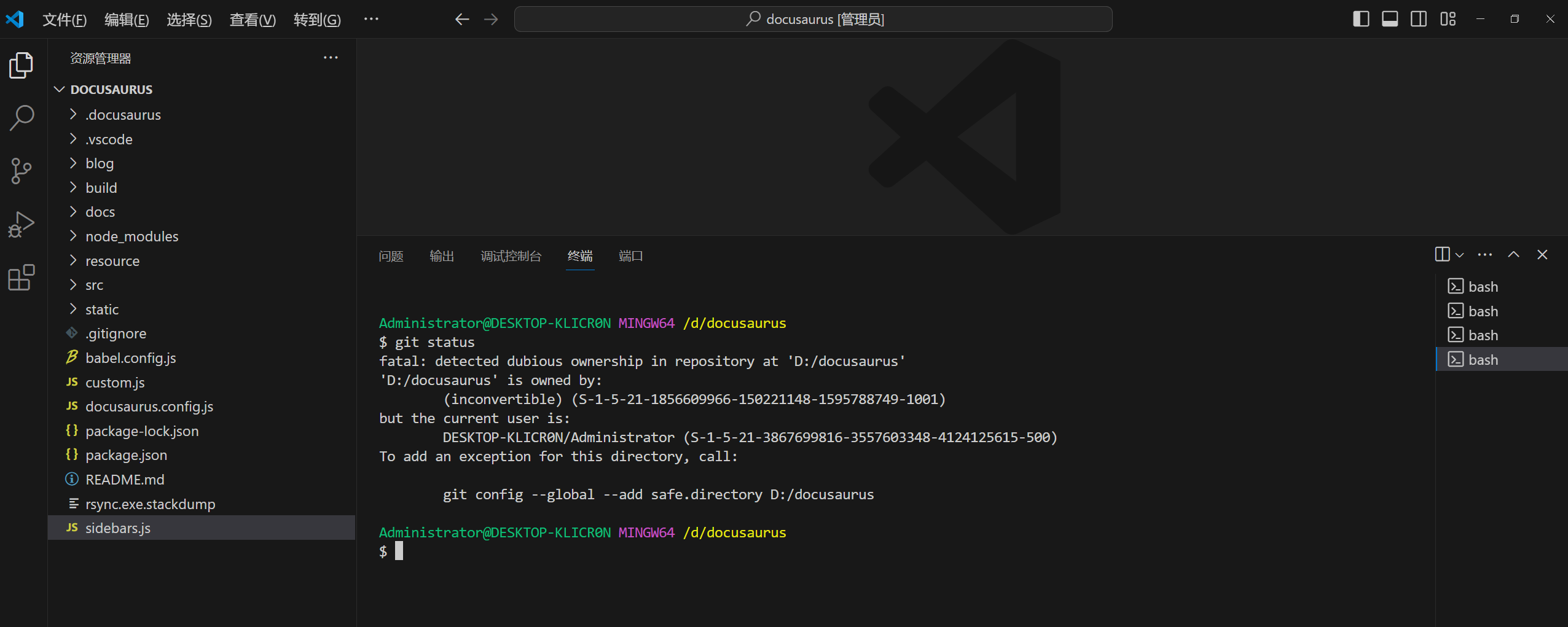Switch to the 终端 panel tab
1568x627 pixels.
pos(580,256)
